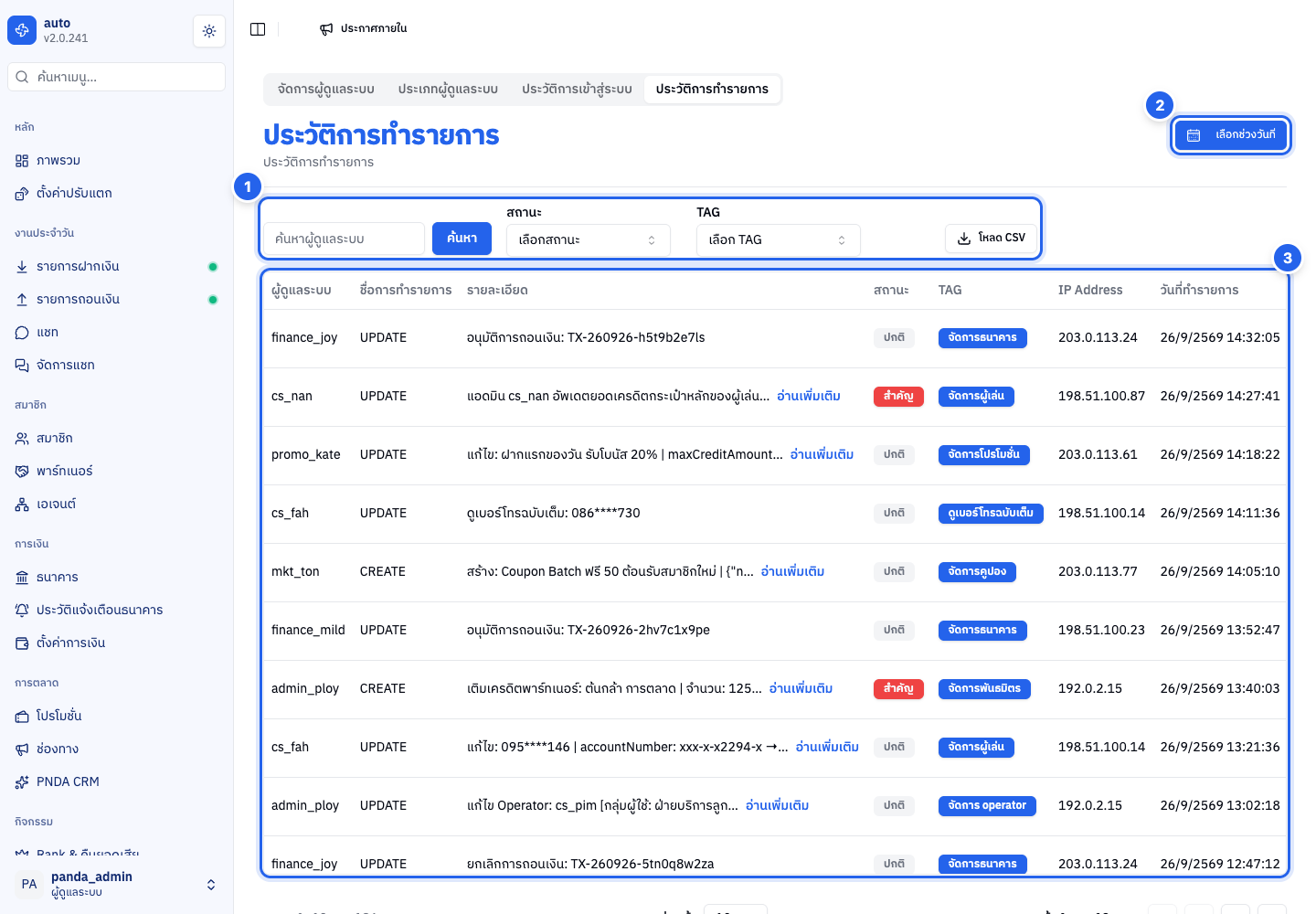
Task: Open สมาชิก members page icon
Action: tap(22, 439)
